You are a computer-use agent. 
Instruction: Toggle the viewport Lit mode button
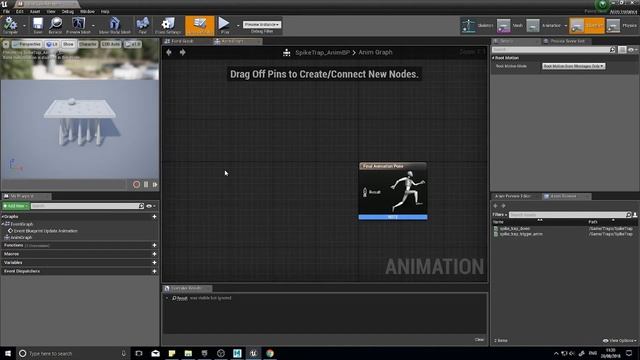[52, 44]
